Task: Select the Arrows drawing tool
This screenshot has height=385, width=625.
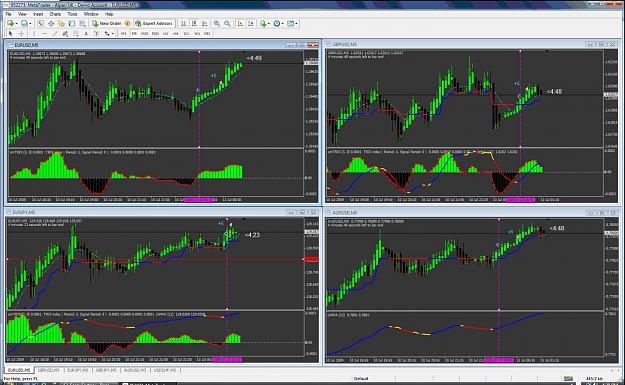Action: click(x=107, y=33)
